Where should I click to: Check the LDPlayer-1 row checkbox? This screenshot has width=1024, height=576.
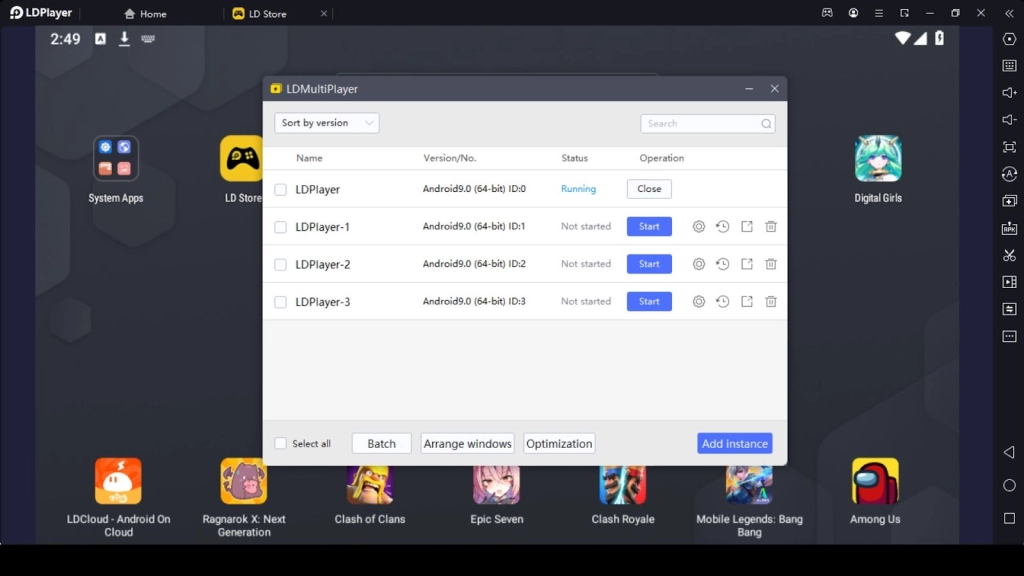pos(280,227)
